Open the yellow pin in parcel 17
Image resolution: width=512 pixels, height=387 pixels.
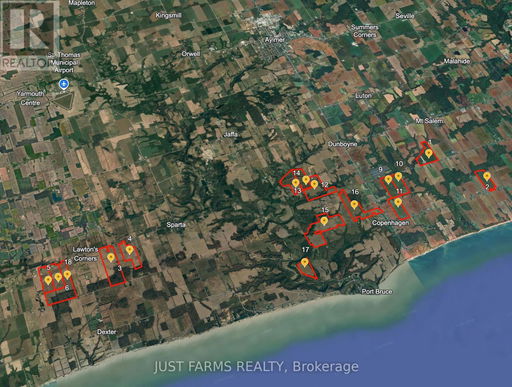click(x=304, y=263)
